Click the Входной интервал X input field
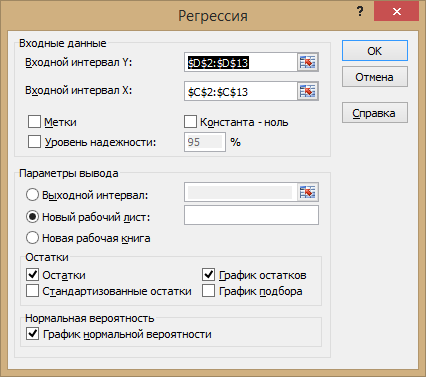This screenshot has height=377, width=426. pos(241,91)
